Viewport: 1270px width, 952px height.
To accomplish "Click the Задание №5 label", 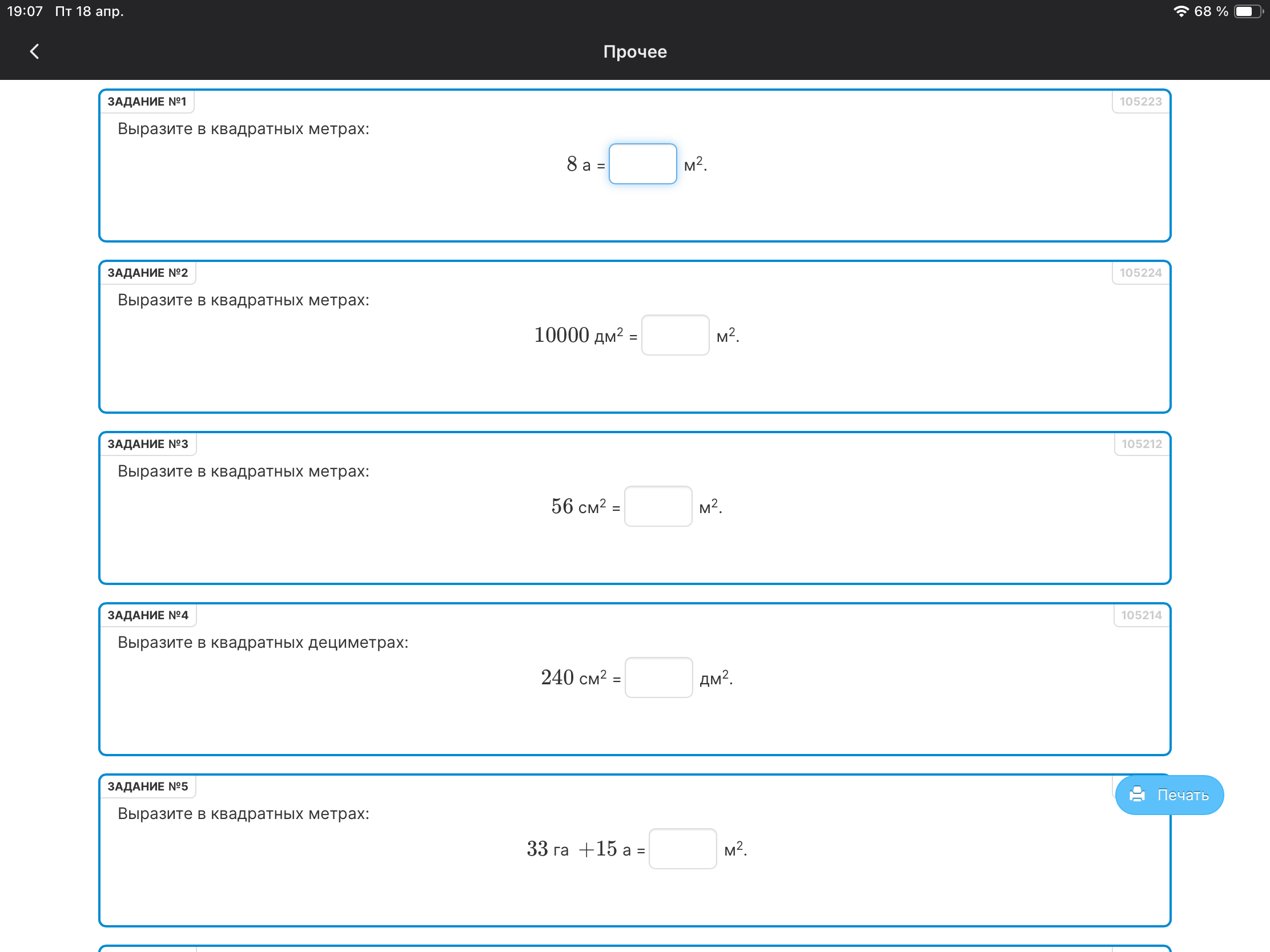I will 147,786.
